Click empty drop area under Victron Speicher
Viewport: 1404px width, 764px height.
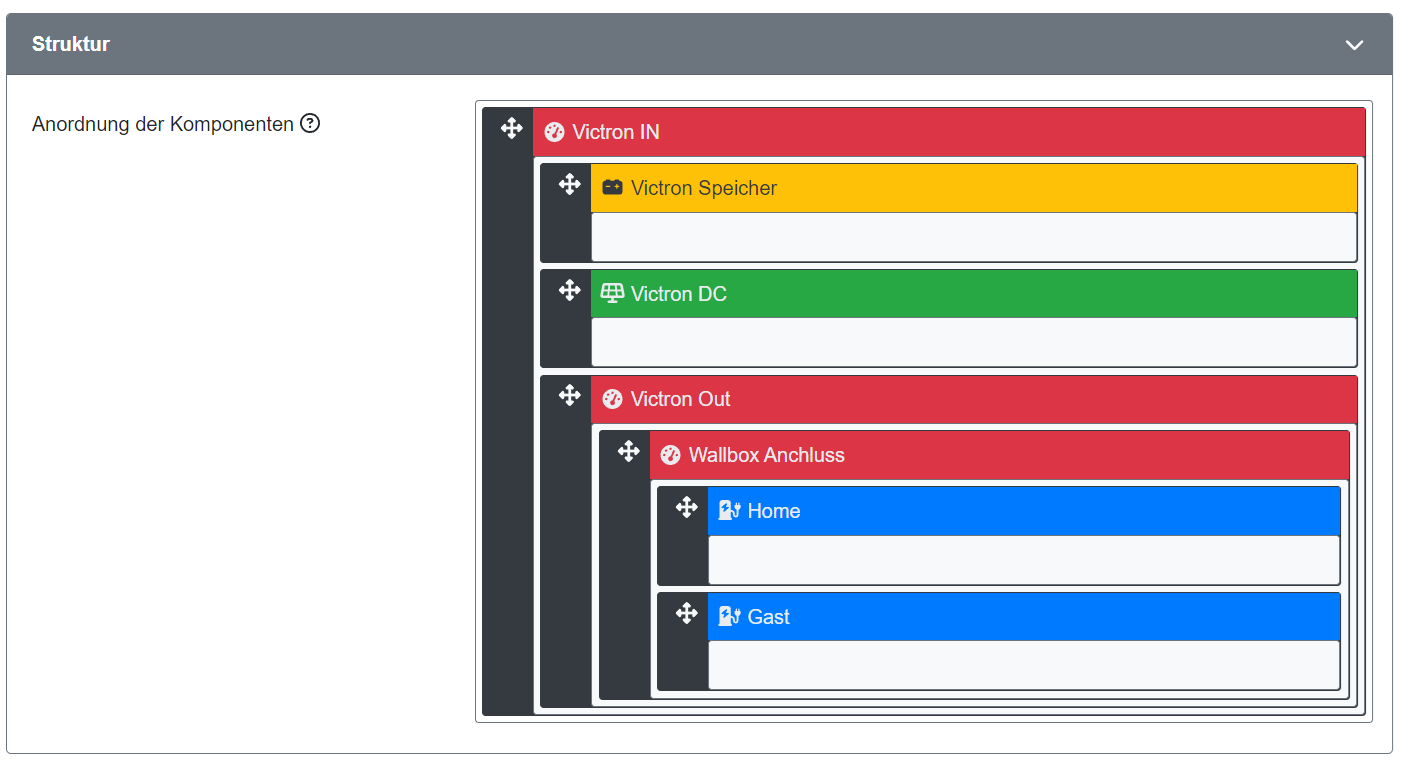point(974,237)
